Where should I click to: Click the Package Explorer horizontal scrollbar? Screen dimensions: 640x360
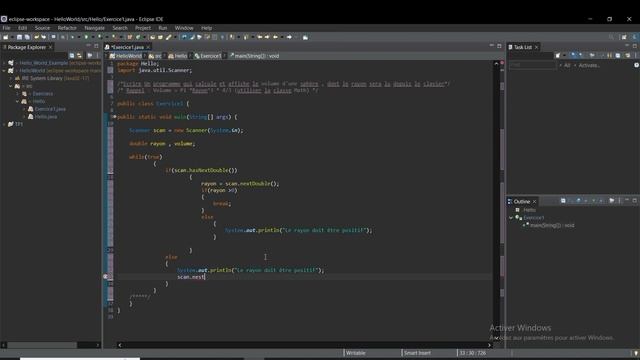[51, 345]
